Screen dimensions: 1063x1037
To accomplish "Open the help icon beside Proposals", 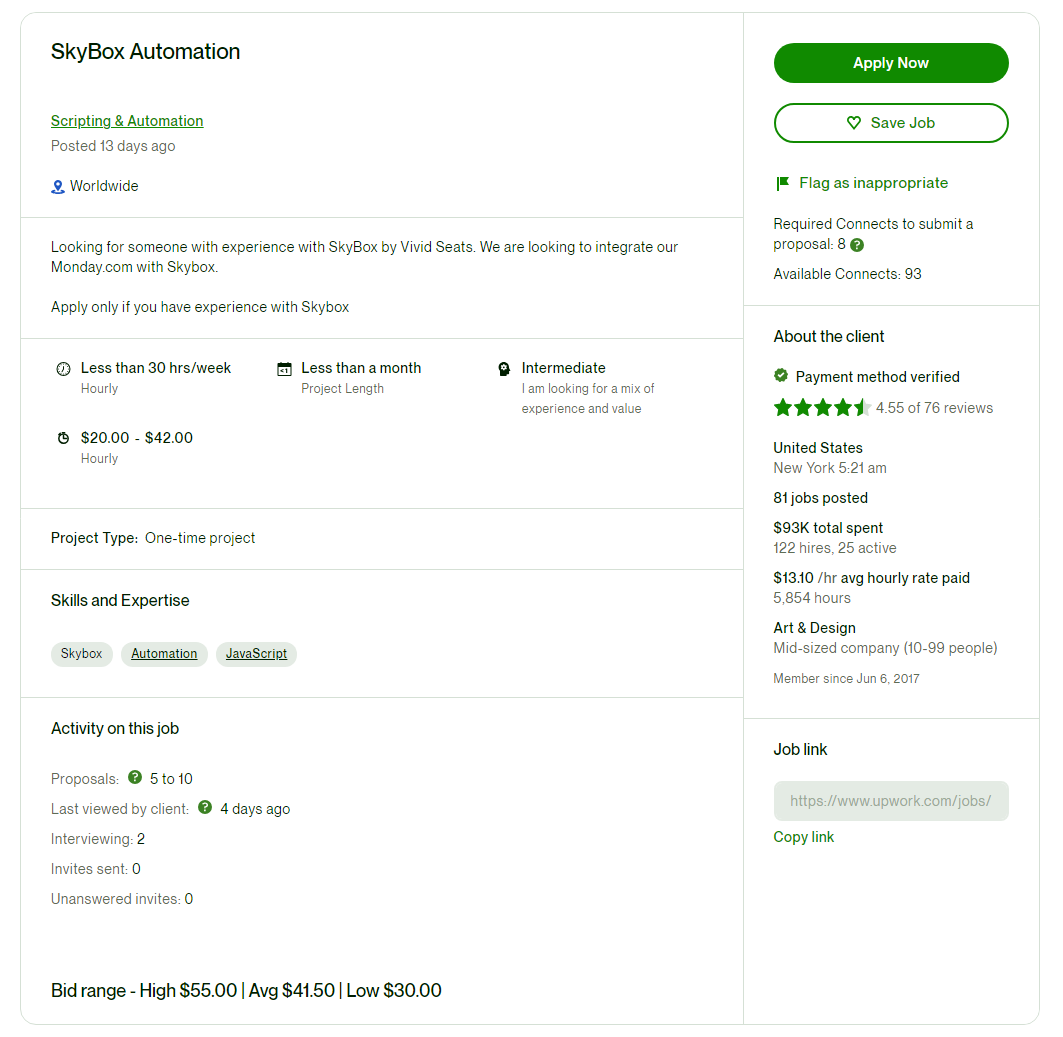I will pyautogui.click(x=135, y=777).
